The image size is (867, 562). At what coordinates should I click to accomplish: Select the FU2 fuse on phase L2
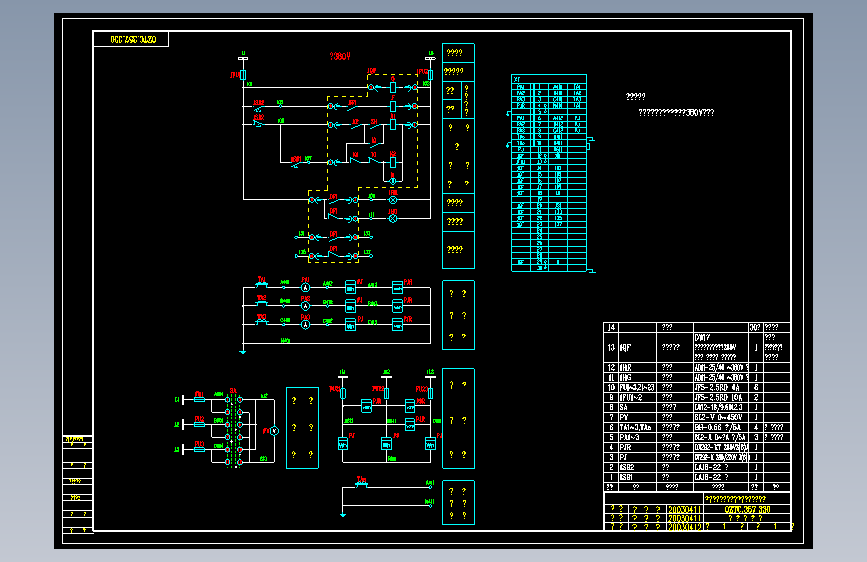tap(200, 424)
